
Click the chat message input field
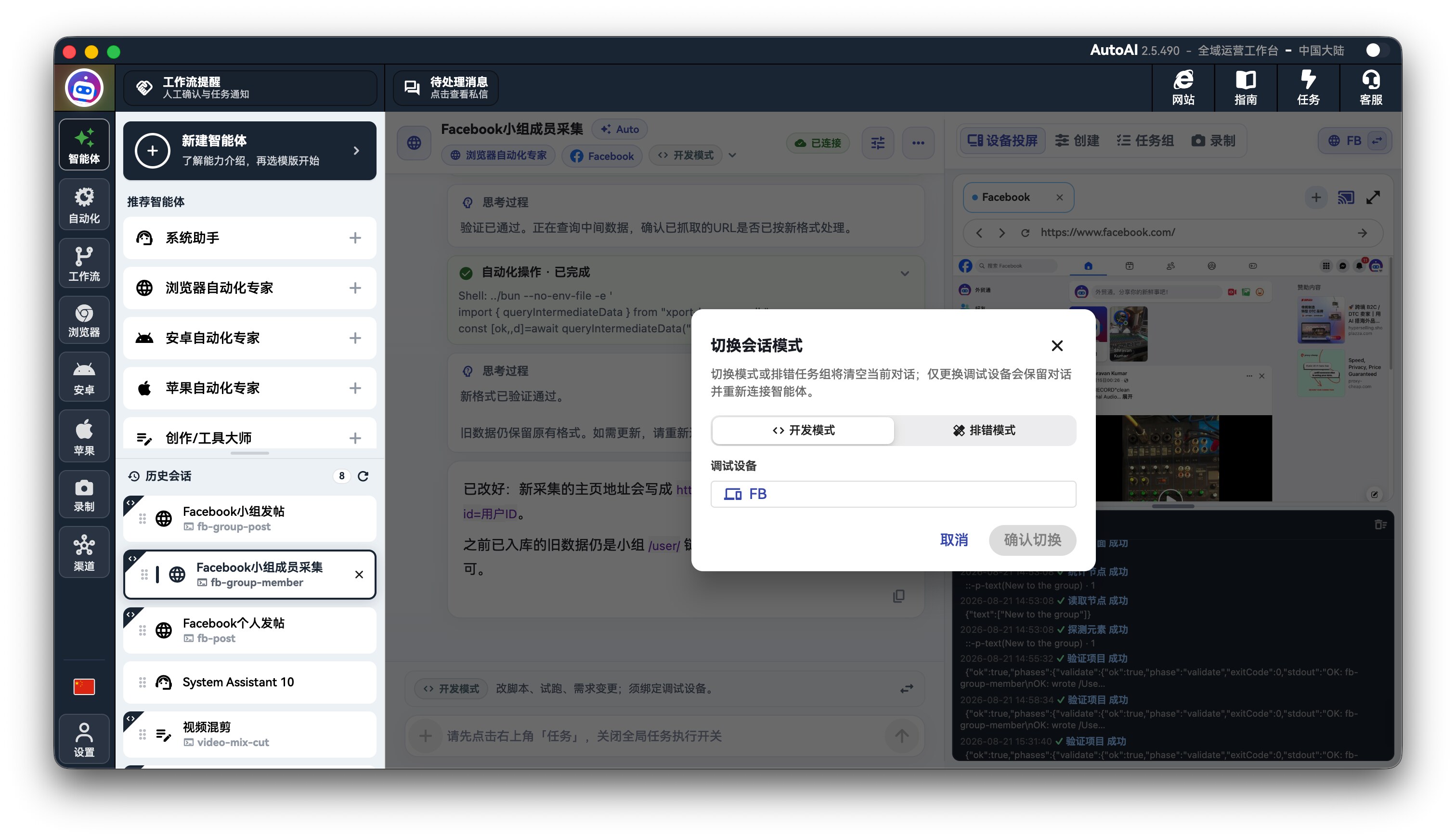tap(664, 736)
